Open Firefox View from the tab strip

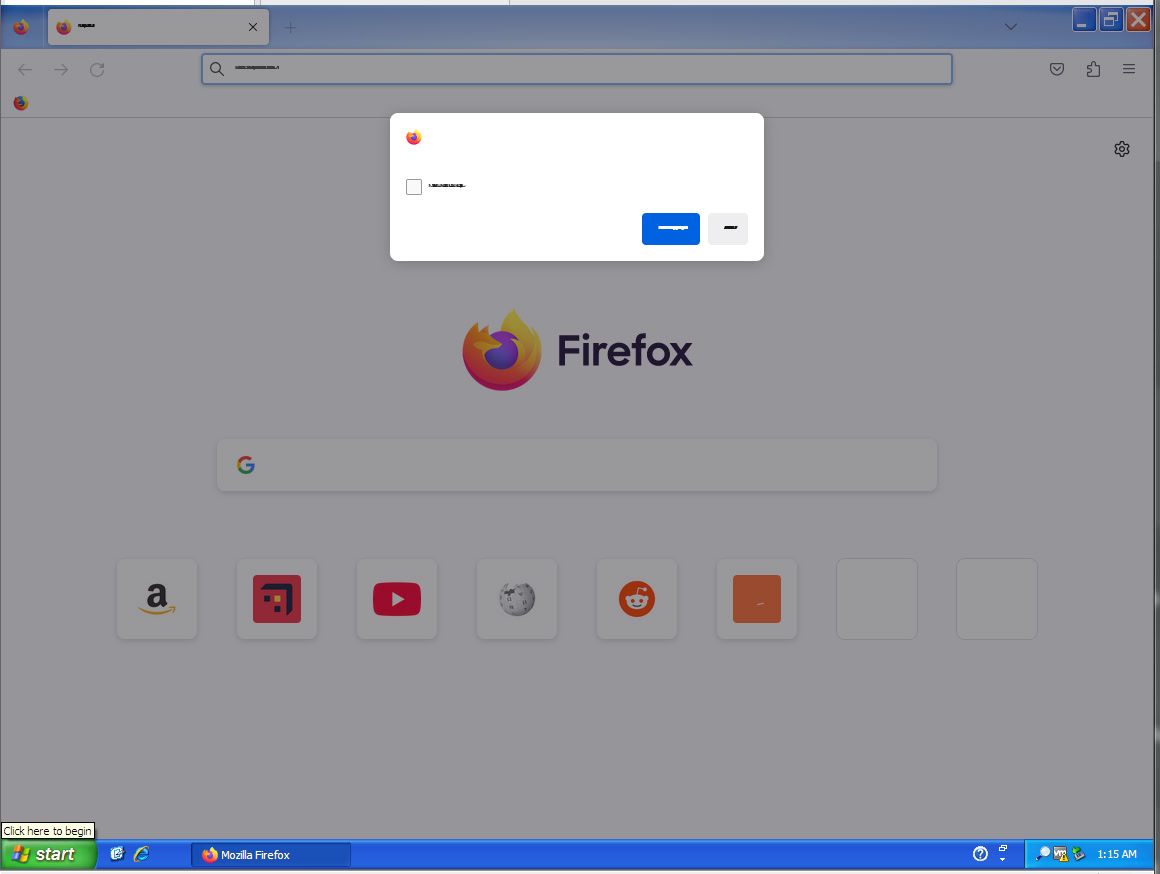pos(21,27)
